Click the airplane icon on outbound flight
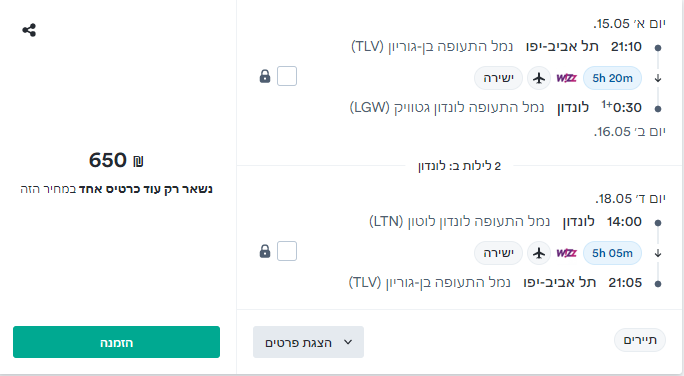The height and width of the screenshot is (376, 684). point(539,78)
